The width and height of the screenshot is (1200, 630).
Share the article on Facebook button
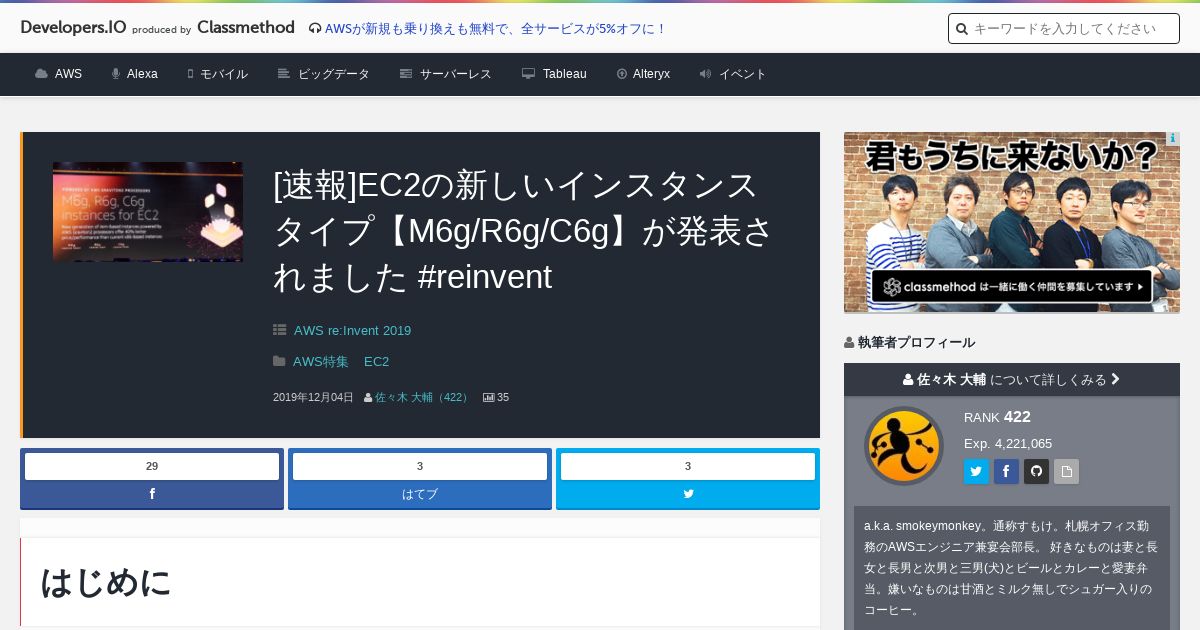click(x=152, y=494)
